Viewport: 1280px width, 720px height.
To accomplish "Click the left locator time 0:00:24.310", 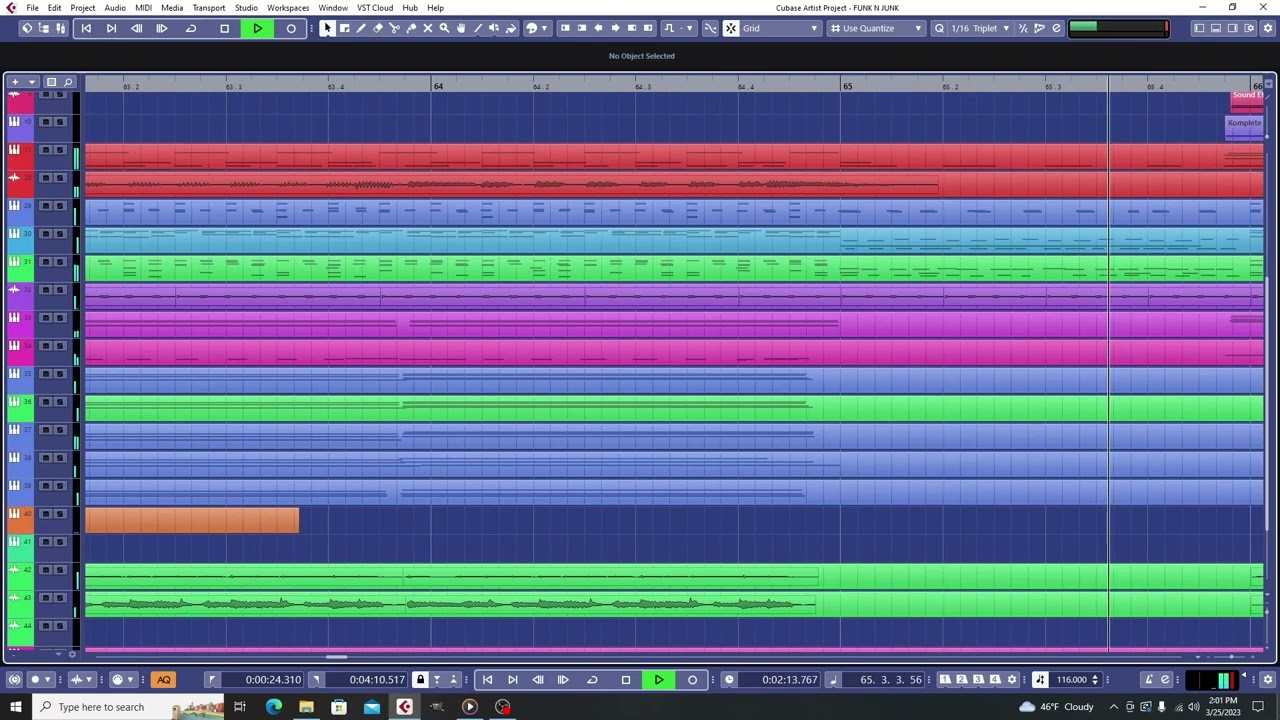I will (273, 680).
